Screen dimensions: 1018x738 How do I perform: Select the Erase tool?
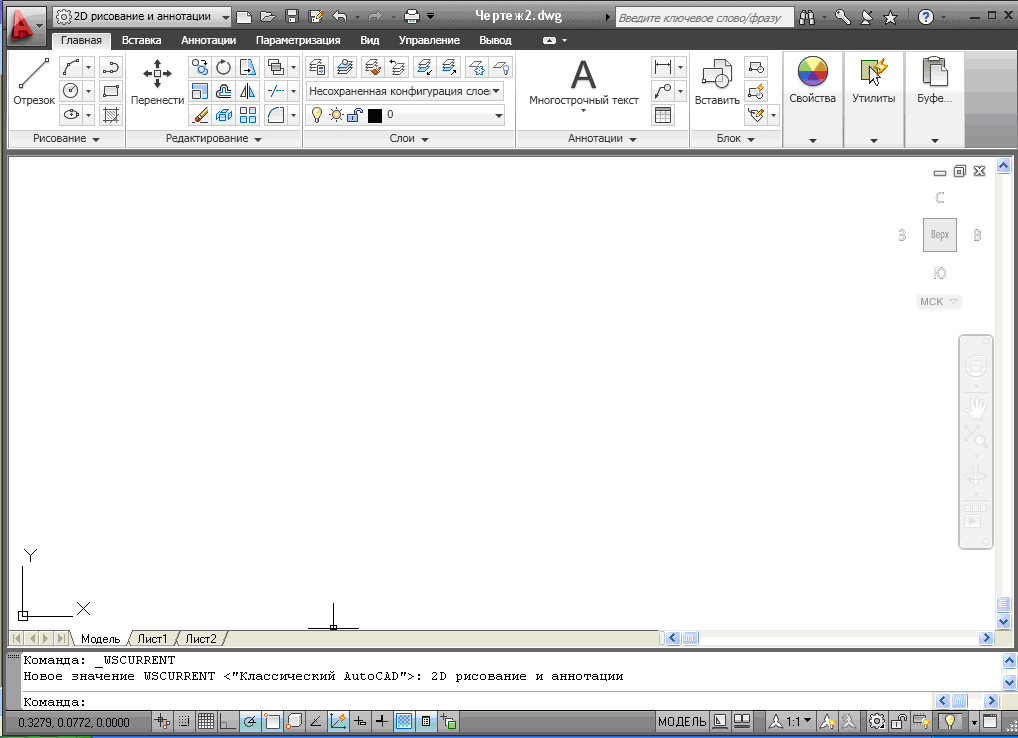coord(200,115)
